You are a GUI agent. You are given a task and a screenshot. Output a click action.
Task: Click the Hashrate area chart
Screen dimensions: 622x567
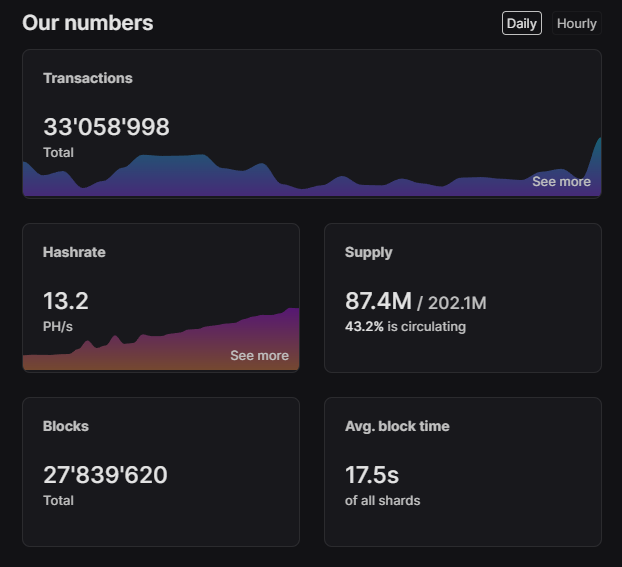[x=161, y=339]
